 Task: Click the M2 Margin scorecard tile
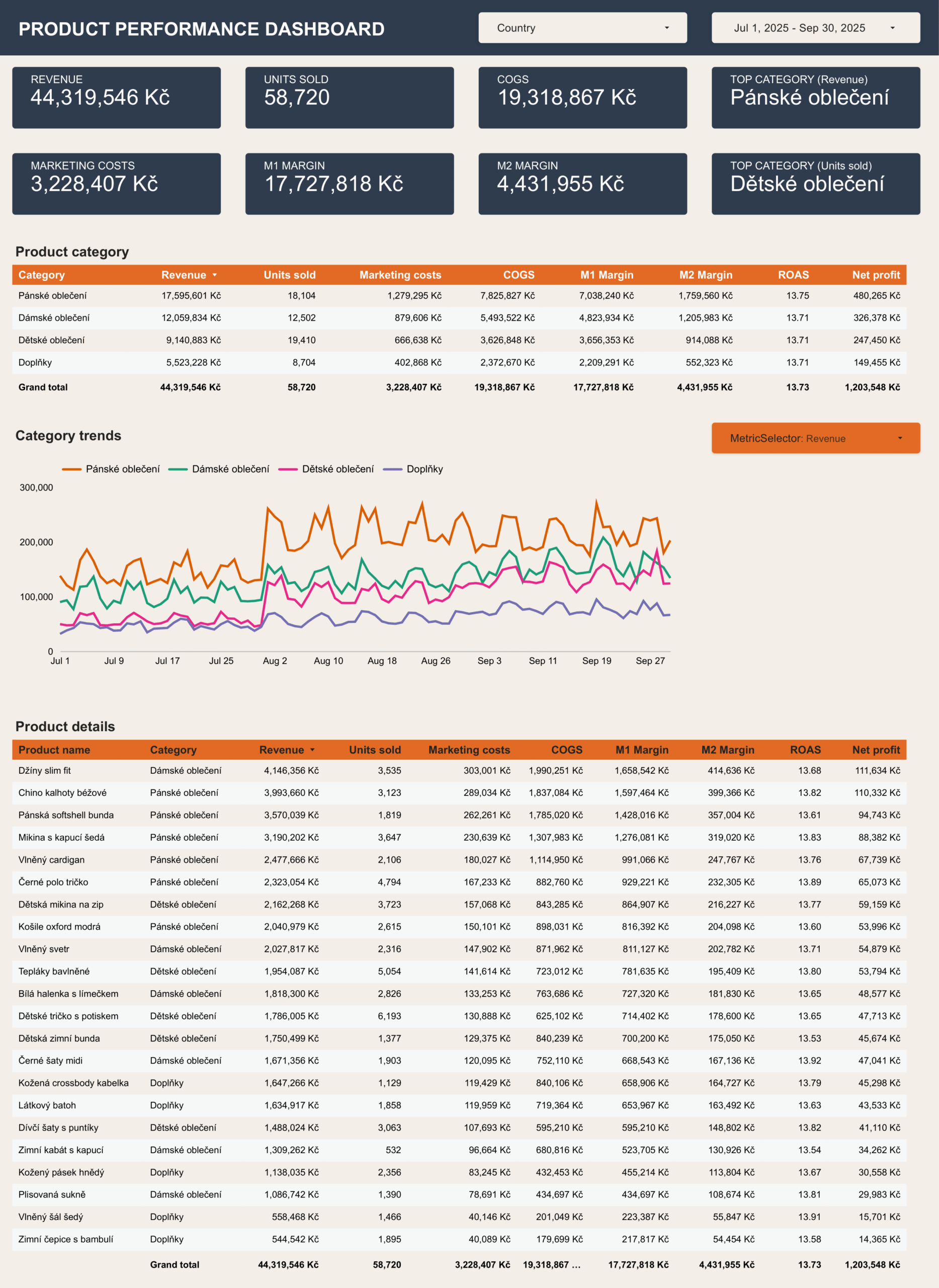[x=582, y=184]
